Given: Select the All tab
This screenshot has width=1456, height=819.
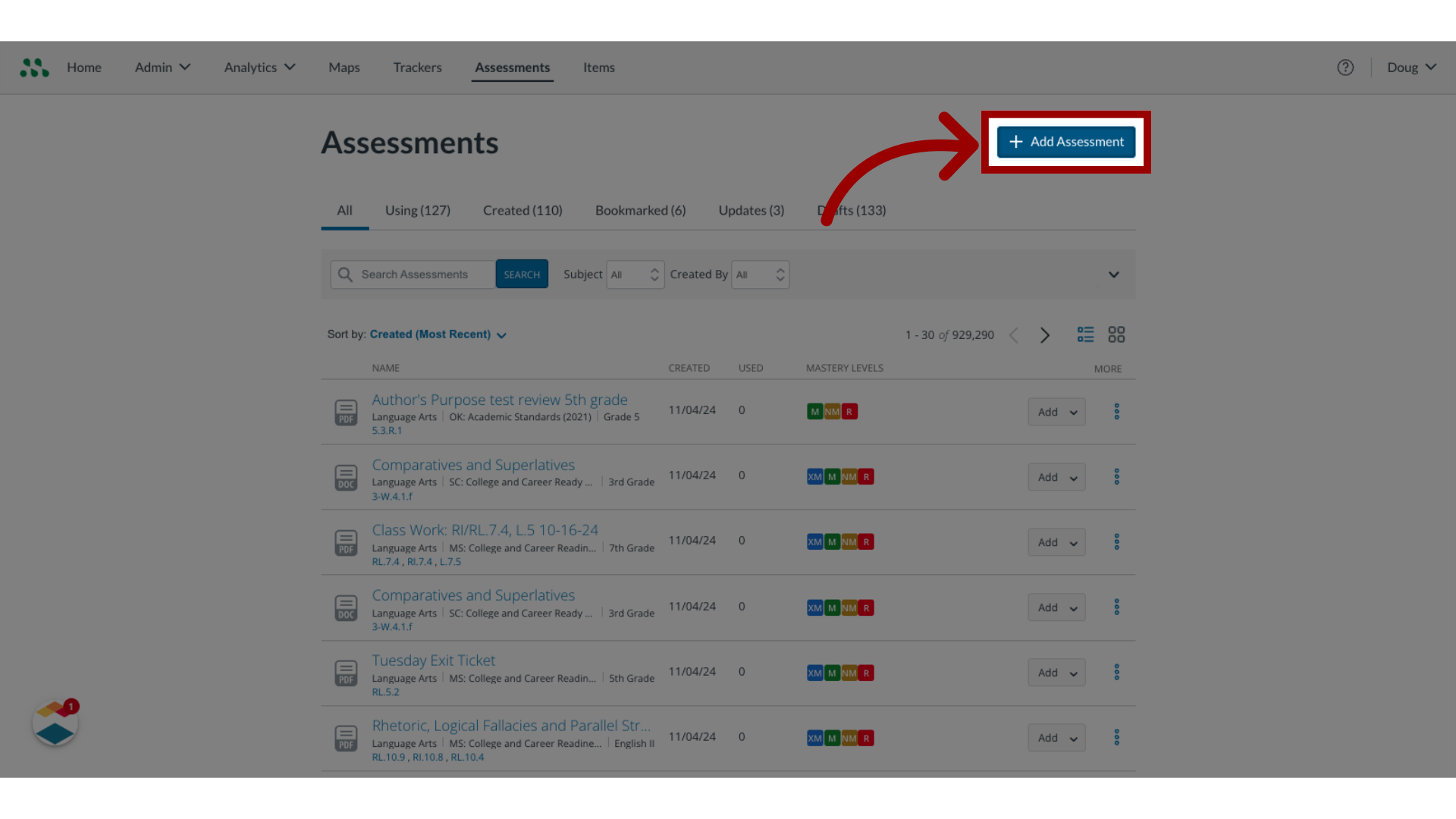Looking at the screenshot, I should point(345,210).
